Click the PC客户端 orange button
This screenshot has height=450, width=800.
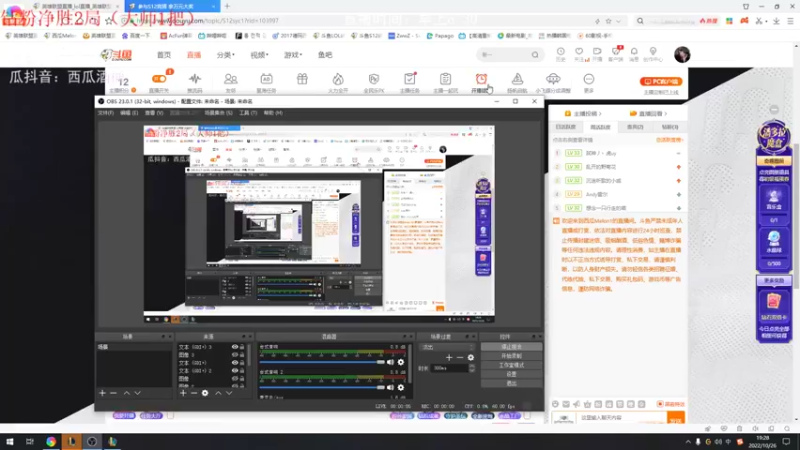(x=661, y=81)
